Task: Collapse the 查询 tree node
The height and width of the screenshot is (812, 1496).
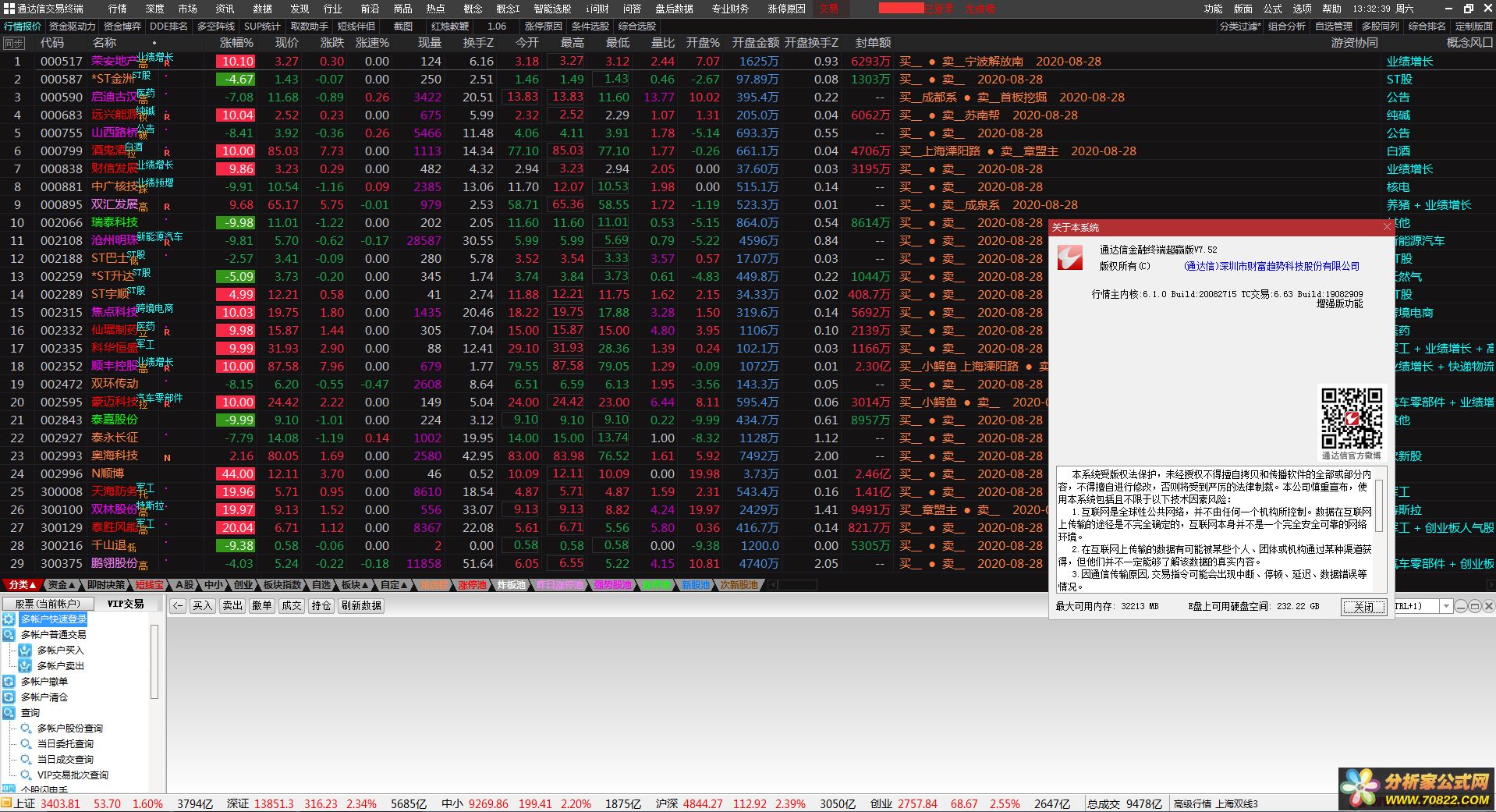Action: pos(30,712)
